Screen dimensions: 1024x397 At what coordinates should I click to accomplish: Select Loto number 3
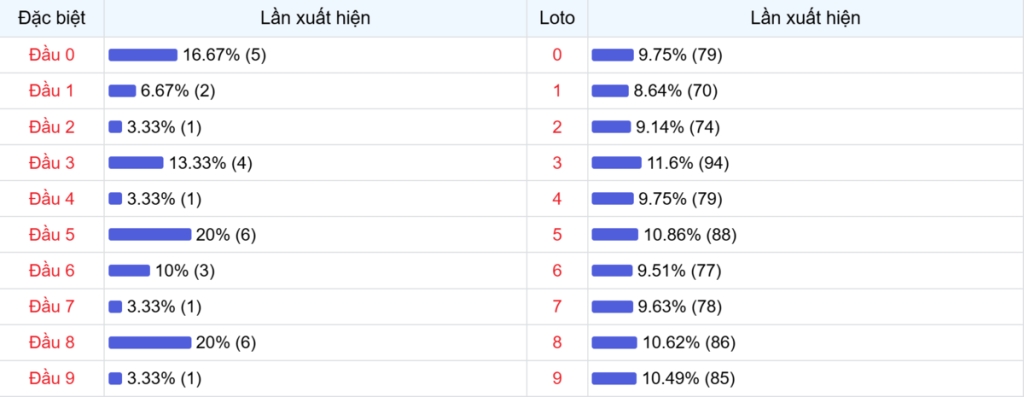(557, 163)
